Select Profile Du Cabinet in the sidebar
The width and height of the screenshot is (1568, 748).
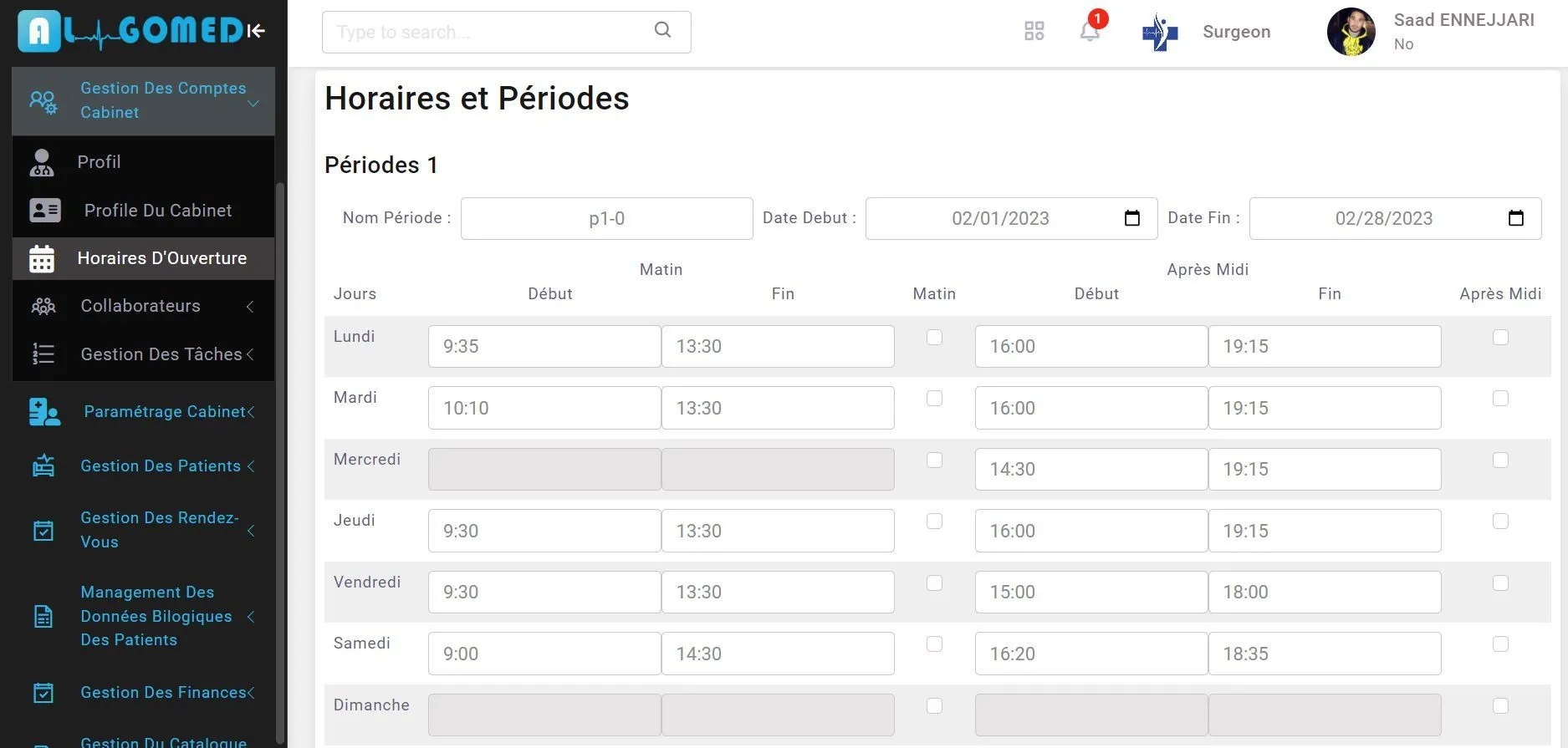(x=157, y=211)
